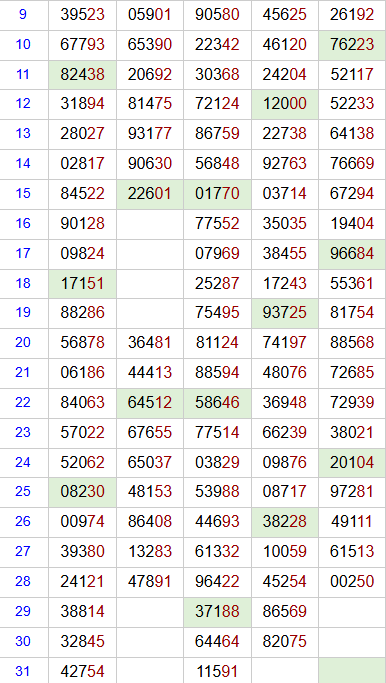This screenshot has width=386, height=683.
Task: Select number 20692
Action: [x=149, y=74]
